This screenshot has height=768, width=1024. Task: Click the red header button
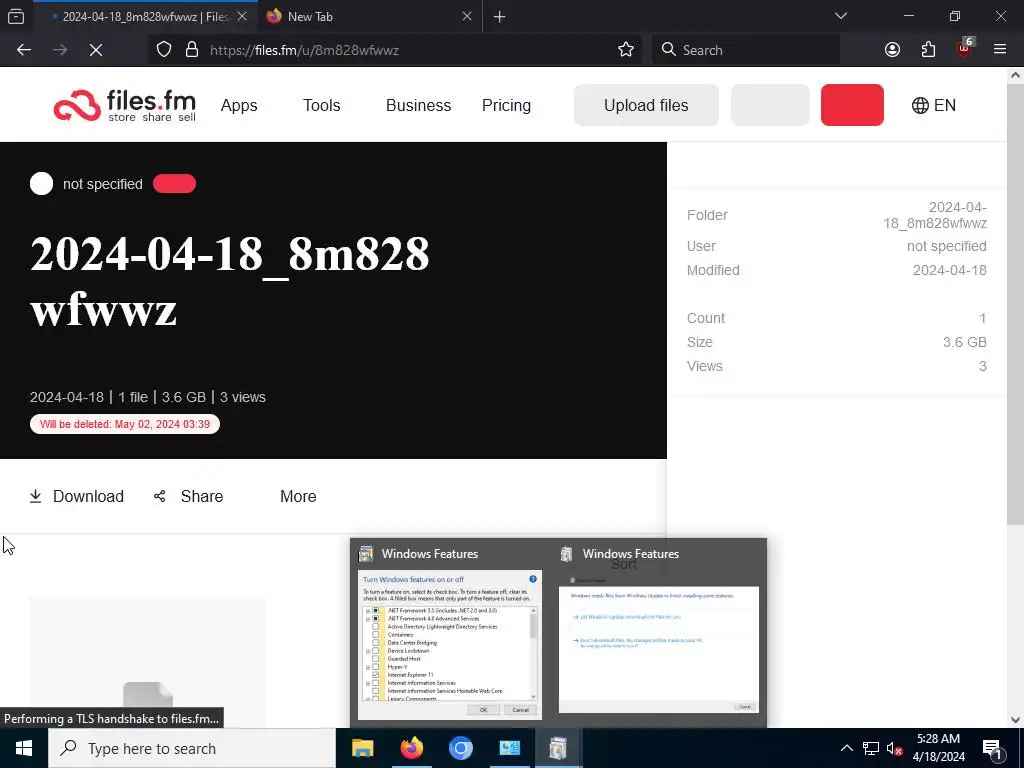click(852, 105)
